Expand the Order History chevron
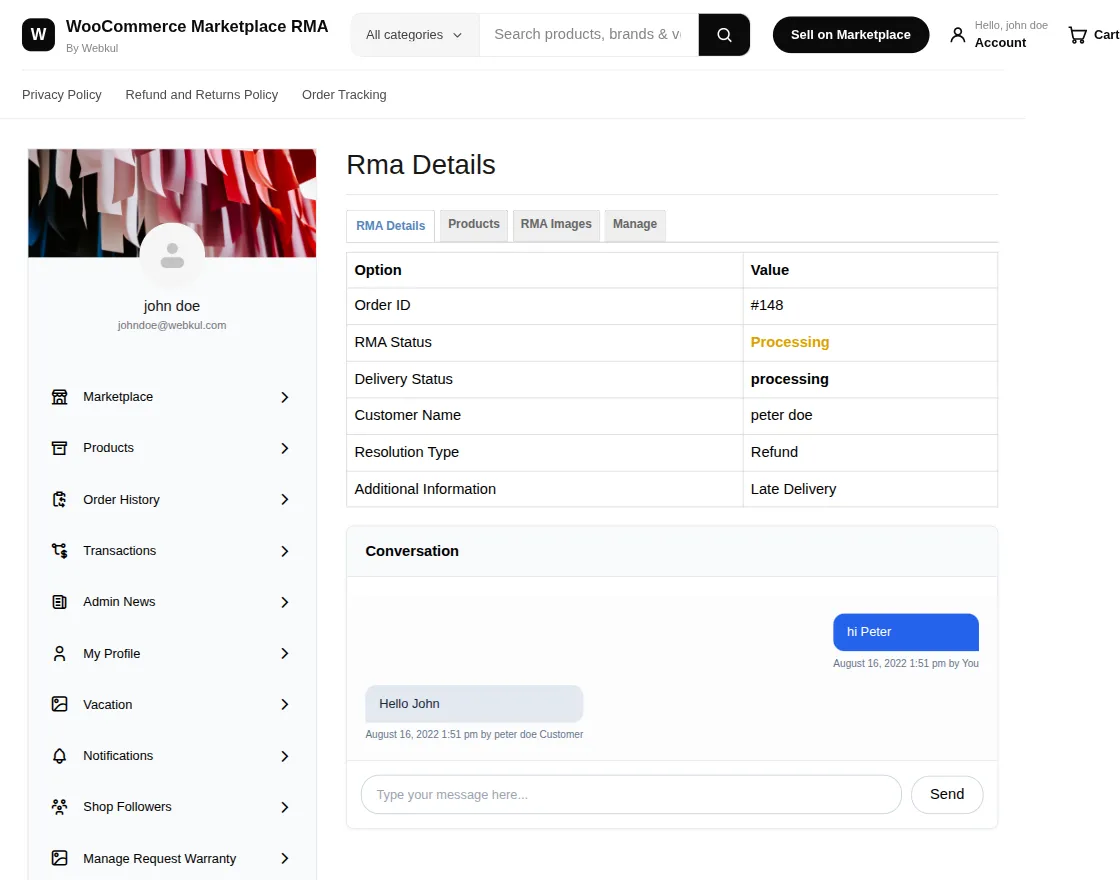Screen dimensions: 1120x880 tap(284, 499)
